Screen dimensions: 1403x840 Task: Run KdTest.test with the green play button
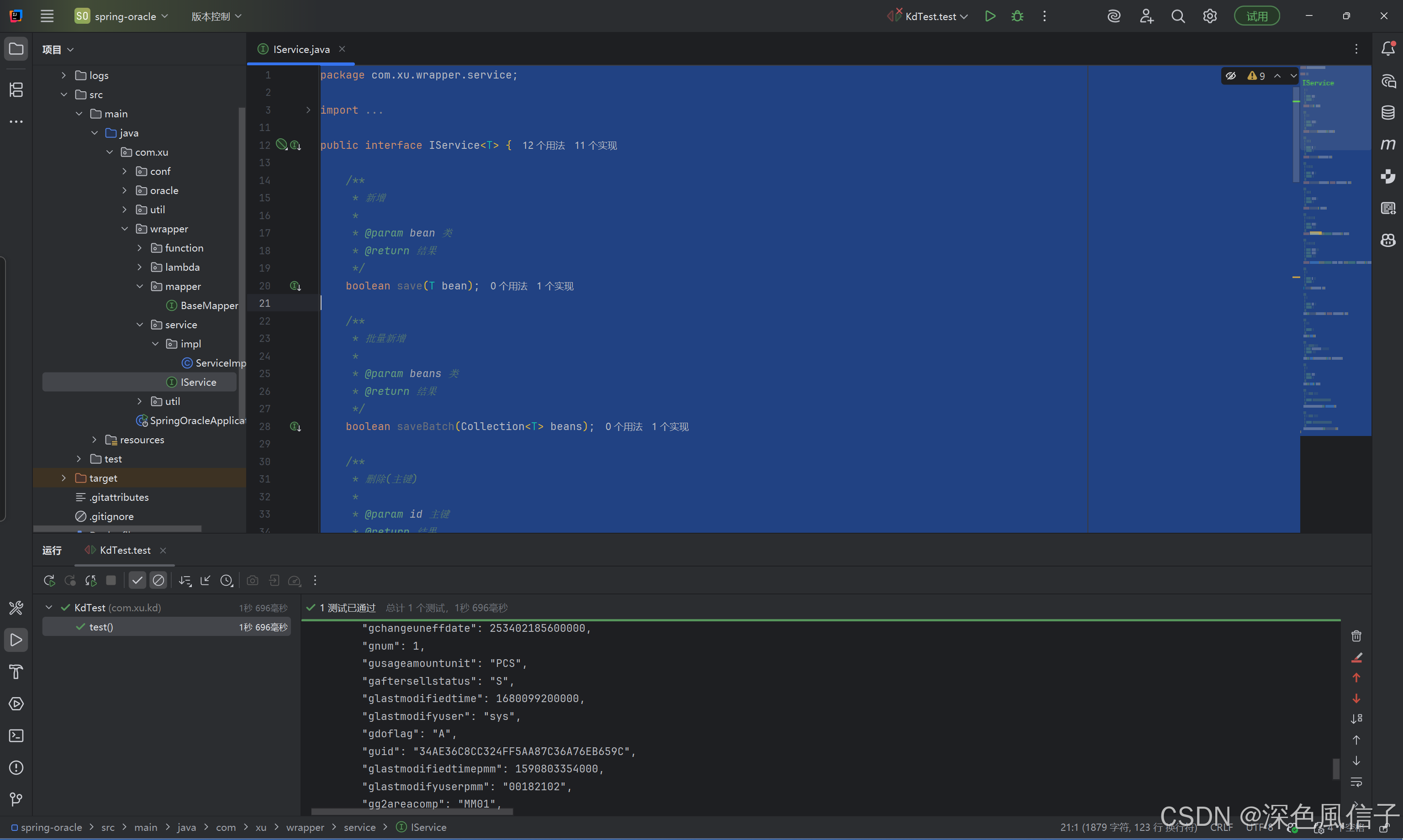[990, 16]
